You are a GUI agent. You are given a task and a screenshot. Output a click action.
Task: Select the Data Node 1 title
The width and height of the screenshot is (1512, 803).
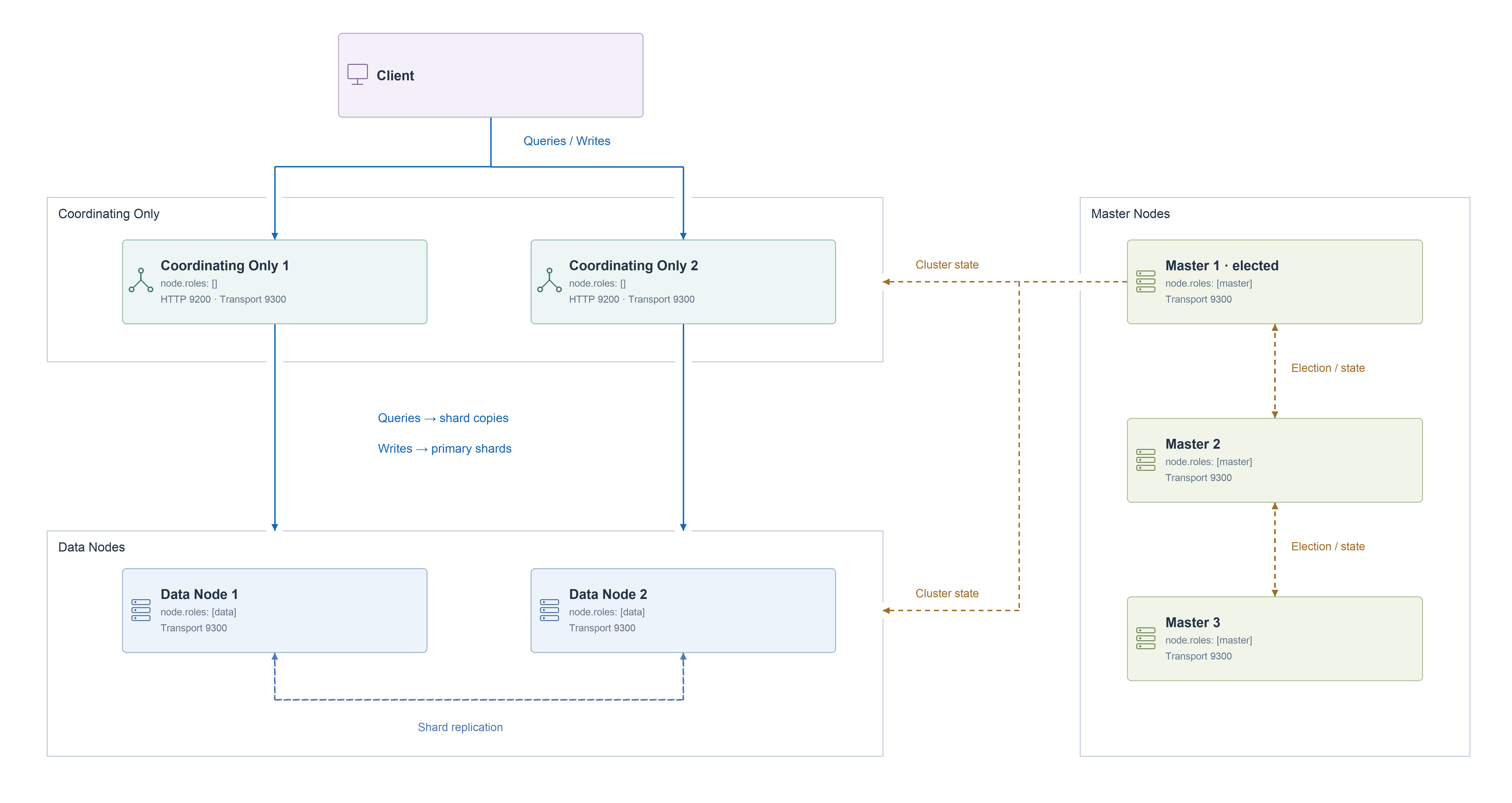[199, 595]
